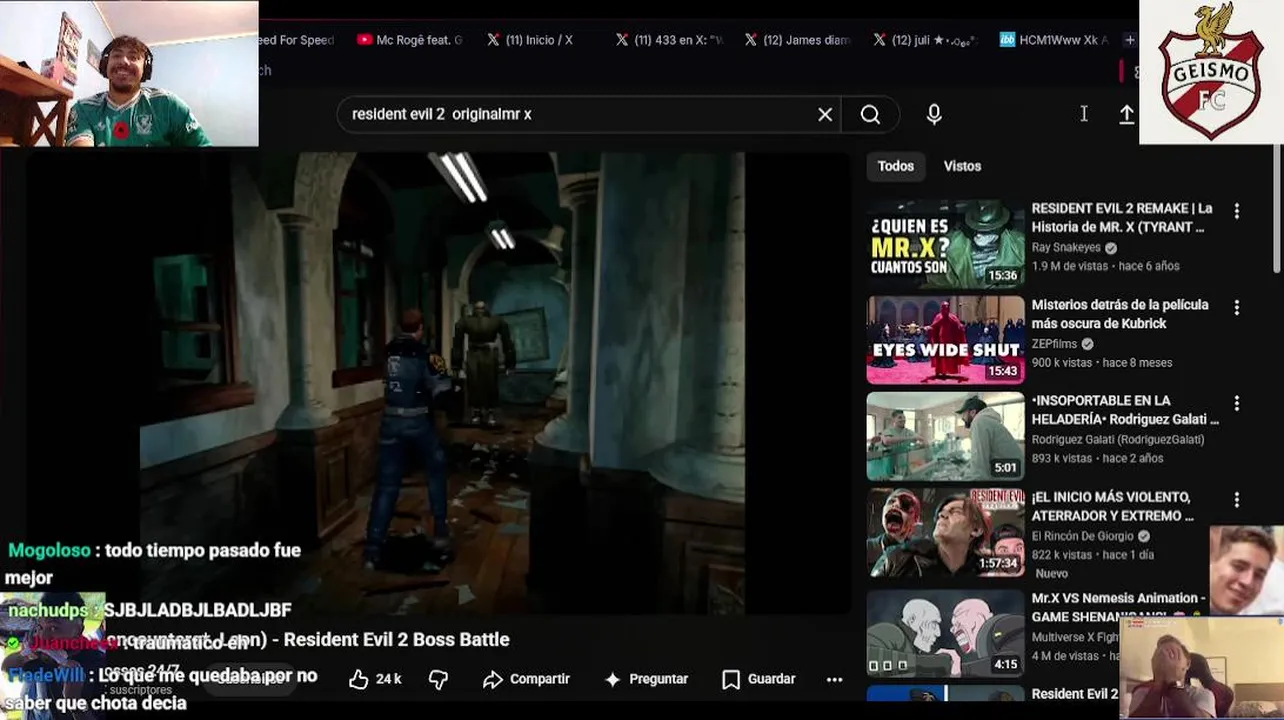Screen dimensions: 1284x720
Task: Click chat message from nachudps
Action: pos(150,610)
